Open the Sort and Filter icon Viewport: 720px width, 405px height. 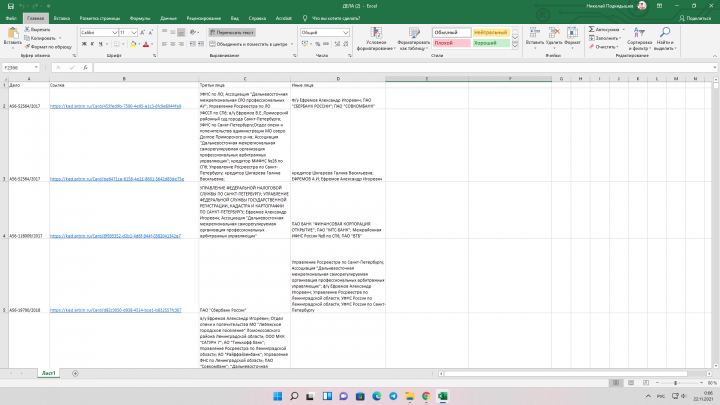[639, 32]
